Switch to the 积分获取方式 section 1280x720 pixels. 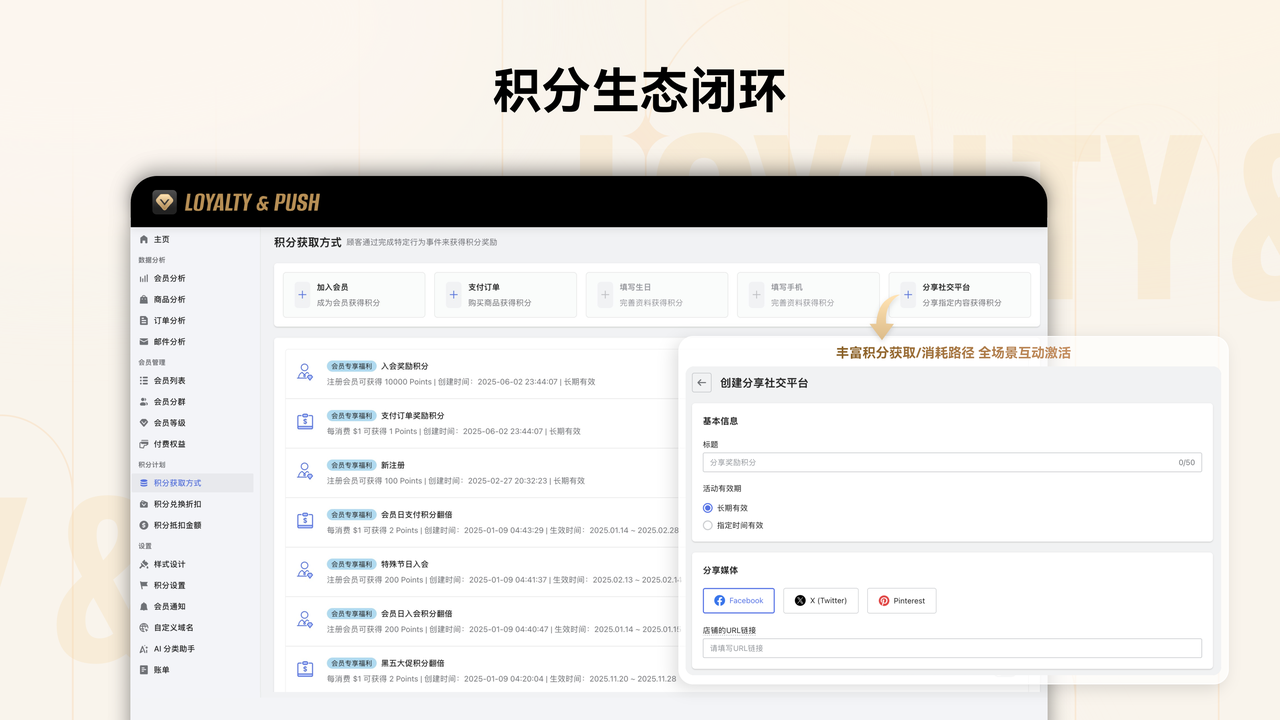175,482
